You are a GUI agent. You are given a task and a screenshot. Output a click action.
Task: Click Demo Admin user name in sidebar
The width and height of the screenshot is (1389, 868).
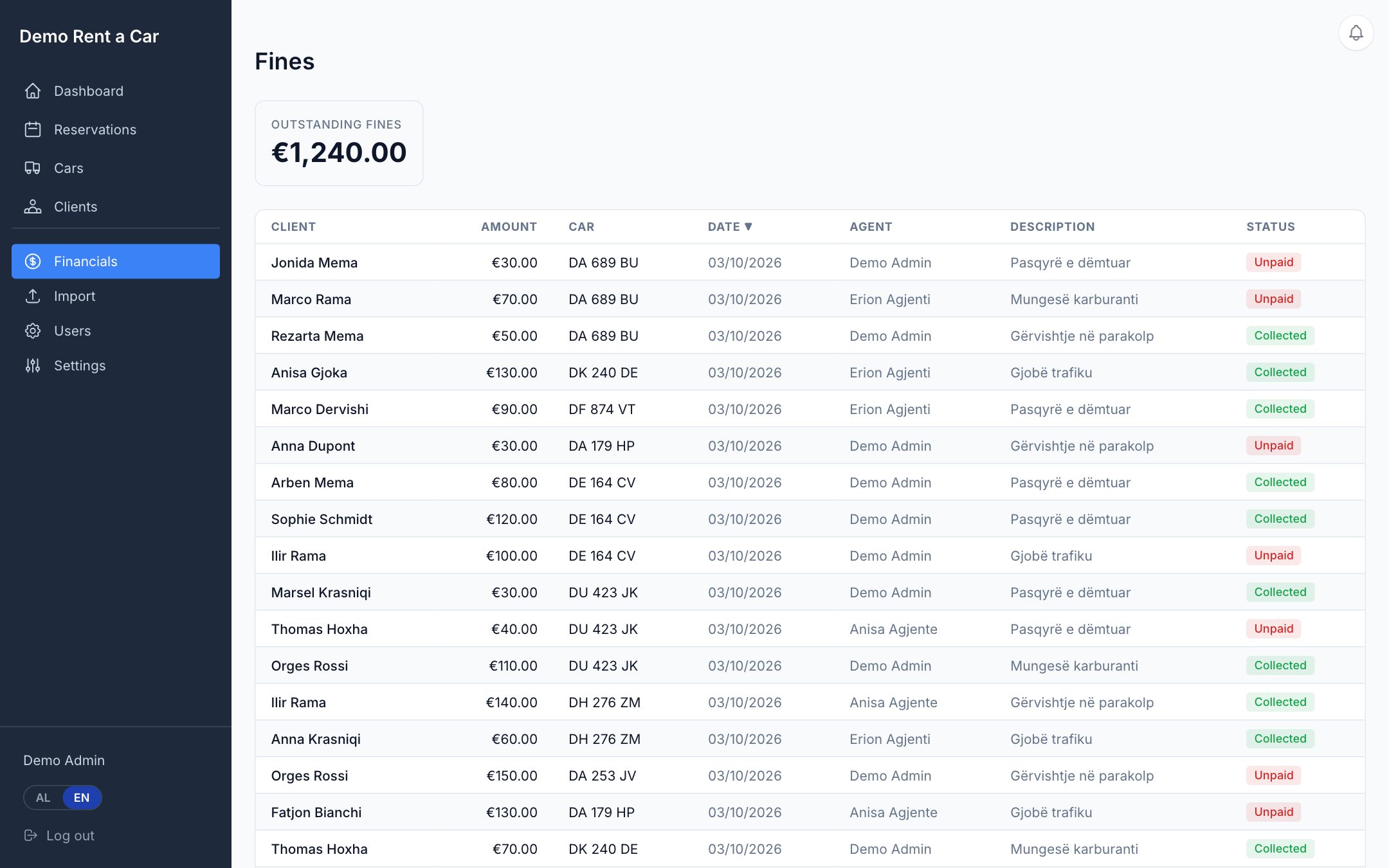[64, 761]
